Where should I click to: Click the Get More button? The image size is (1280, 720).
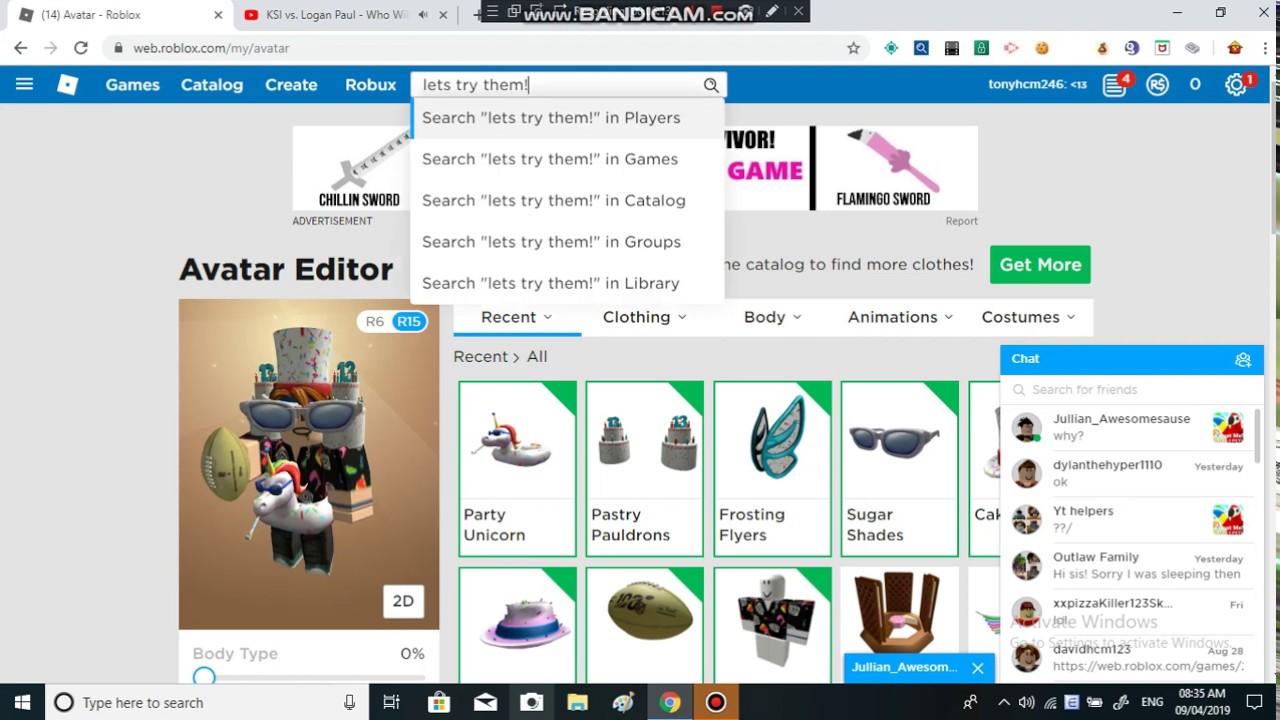(x=1040, y=265)
